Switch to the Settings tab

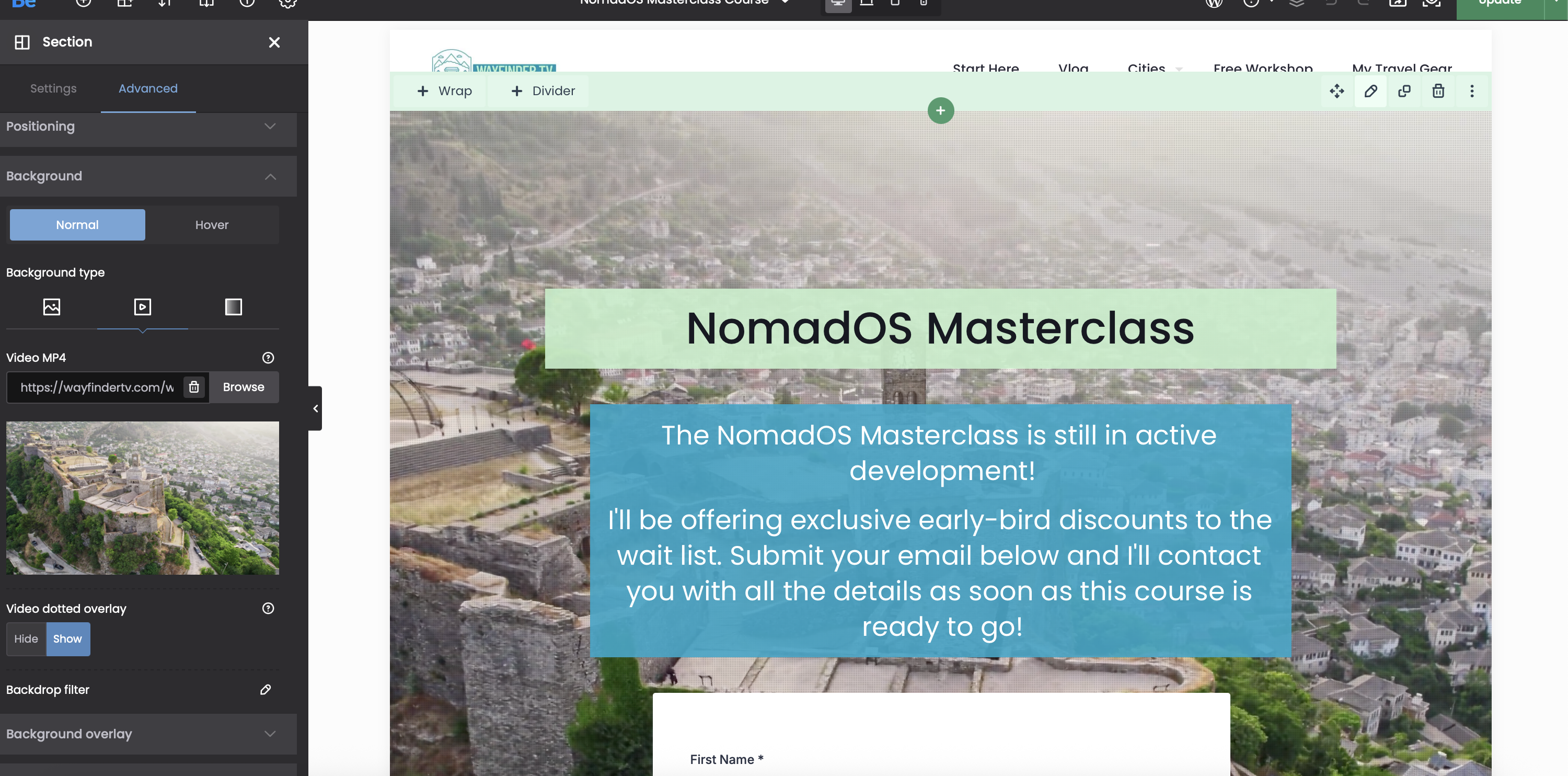pyautogui.click(x=53, y=88)
